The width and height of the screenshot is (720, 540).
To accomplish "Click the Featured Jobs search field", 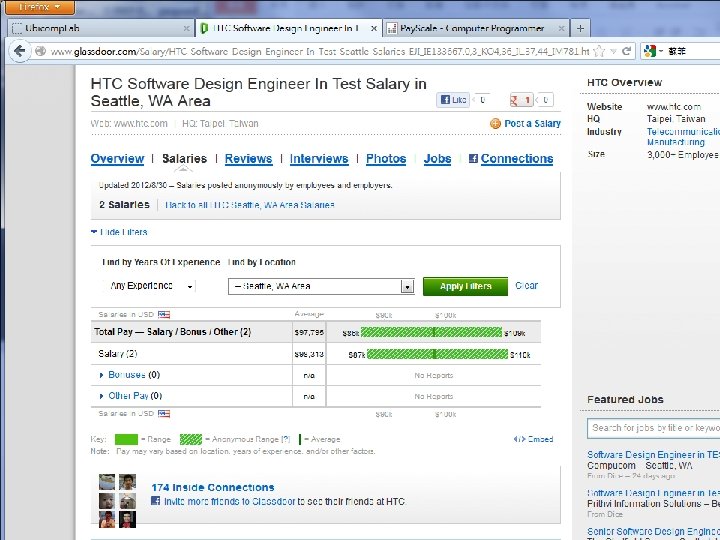I will pos(653,428).
